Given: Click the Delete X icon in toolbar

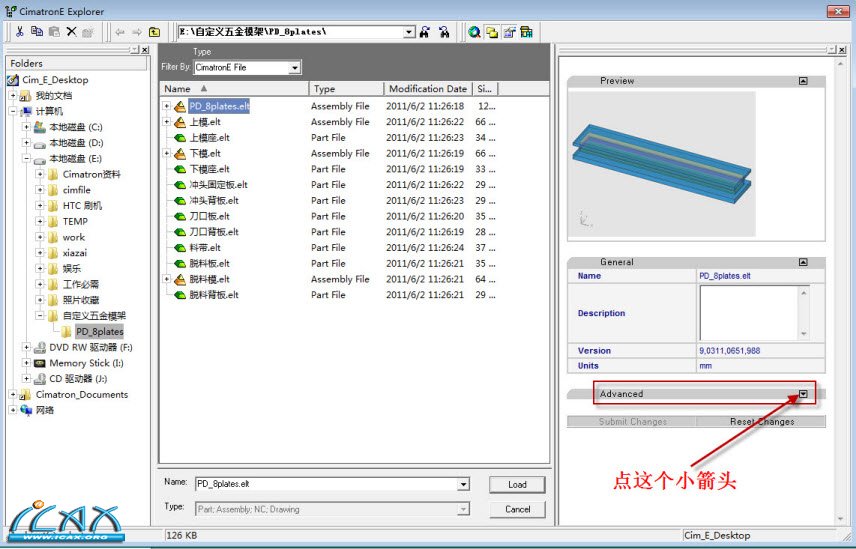Looking at the screenshot, I should point(71,32).
